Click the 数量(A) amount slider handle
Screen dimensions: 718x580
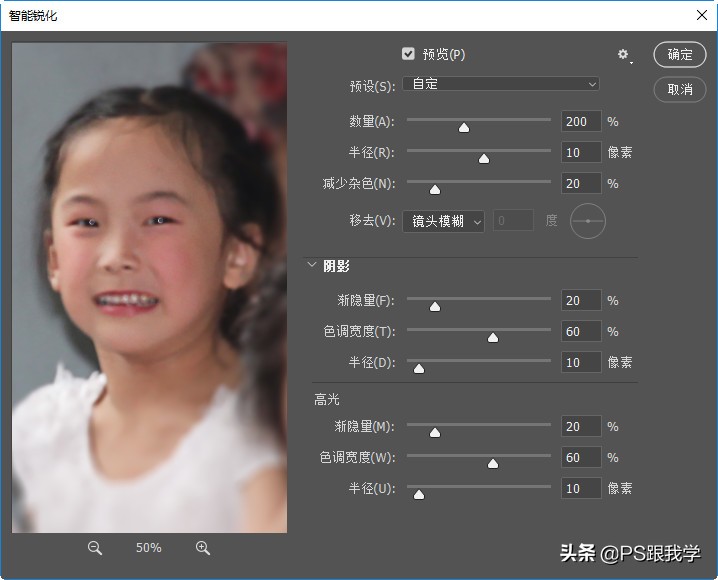point(464,127)
